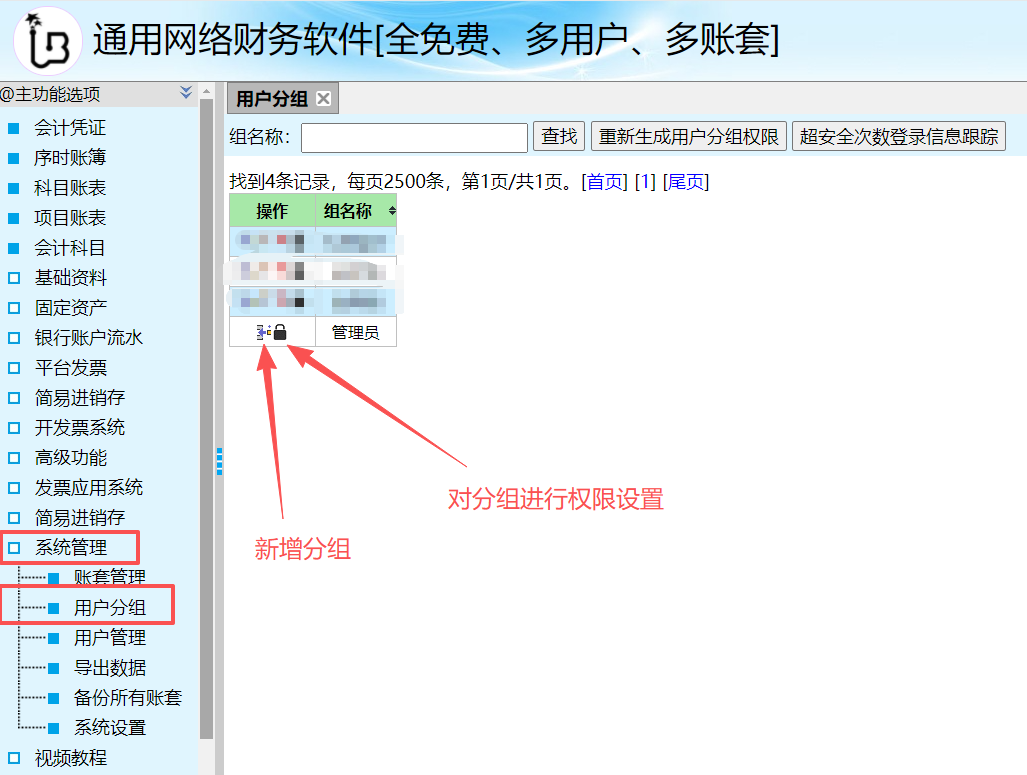Open 会计凭证 in the sidebar

(70, 128)
